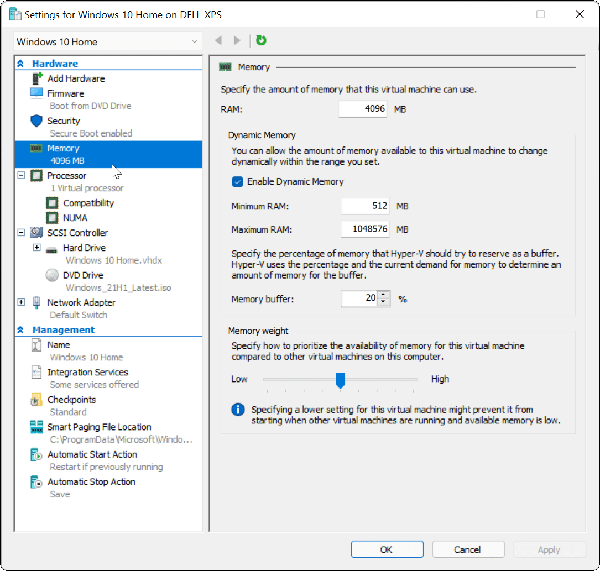The height and width of the screenshot is (571, 600).
Task: Click the window title bar app icon
Action: point(15,14)
